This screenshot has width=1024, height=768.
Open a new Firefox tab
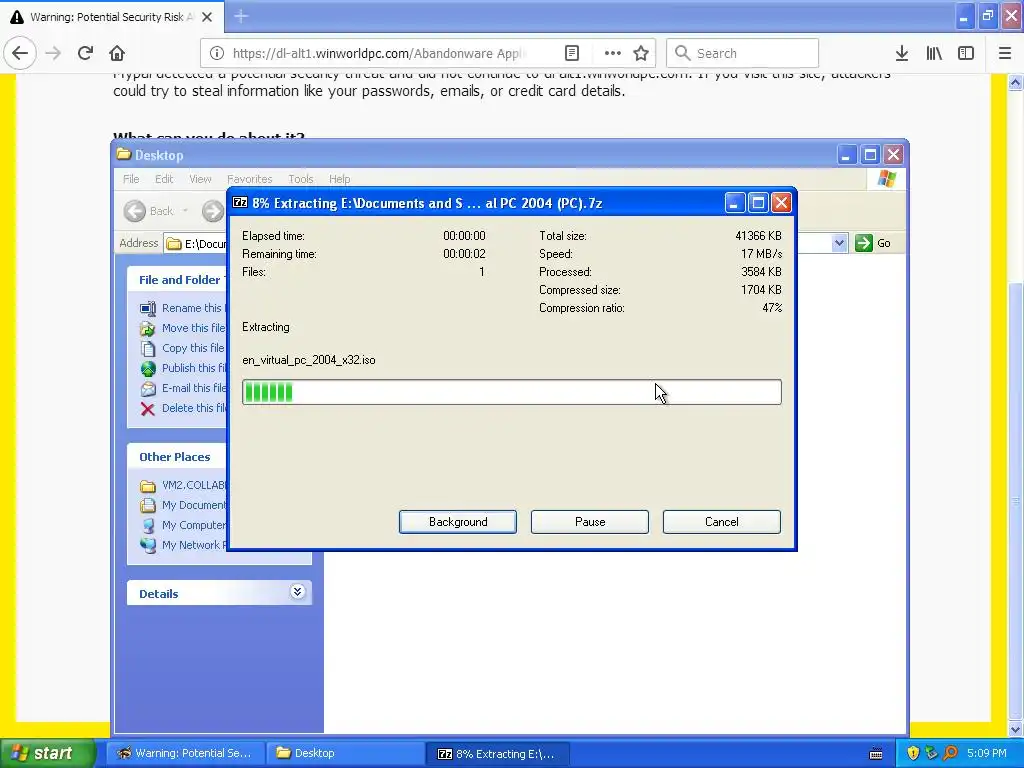click(240, 16)
